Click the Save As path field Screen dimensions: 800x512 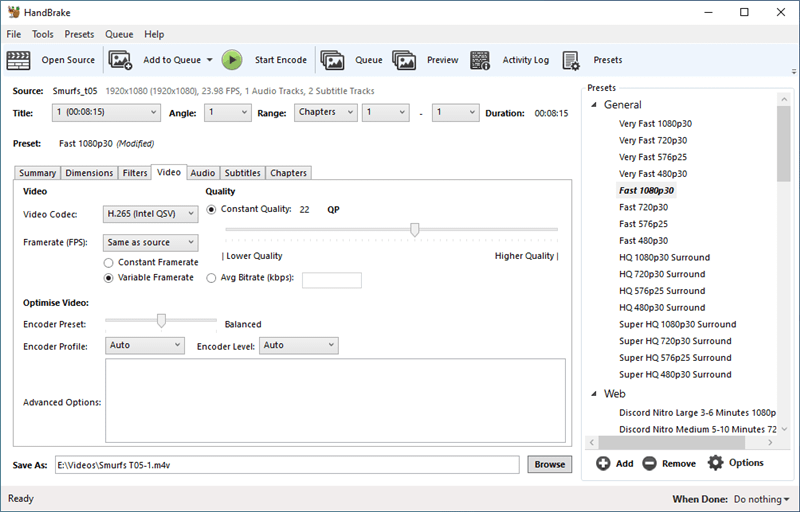[287, 465]
